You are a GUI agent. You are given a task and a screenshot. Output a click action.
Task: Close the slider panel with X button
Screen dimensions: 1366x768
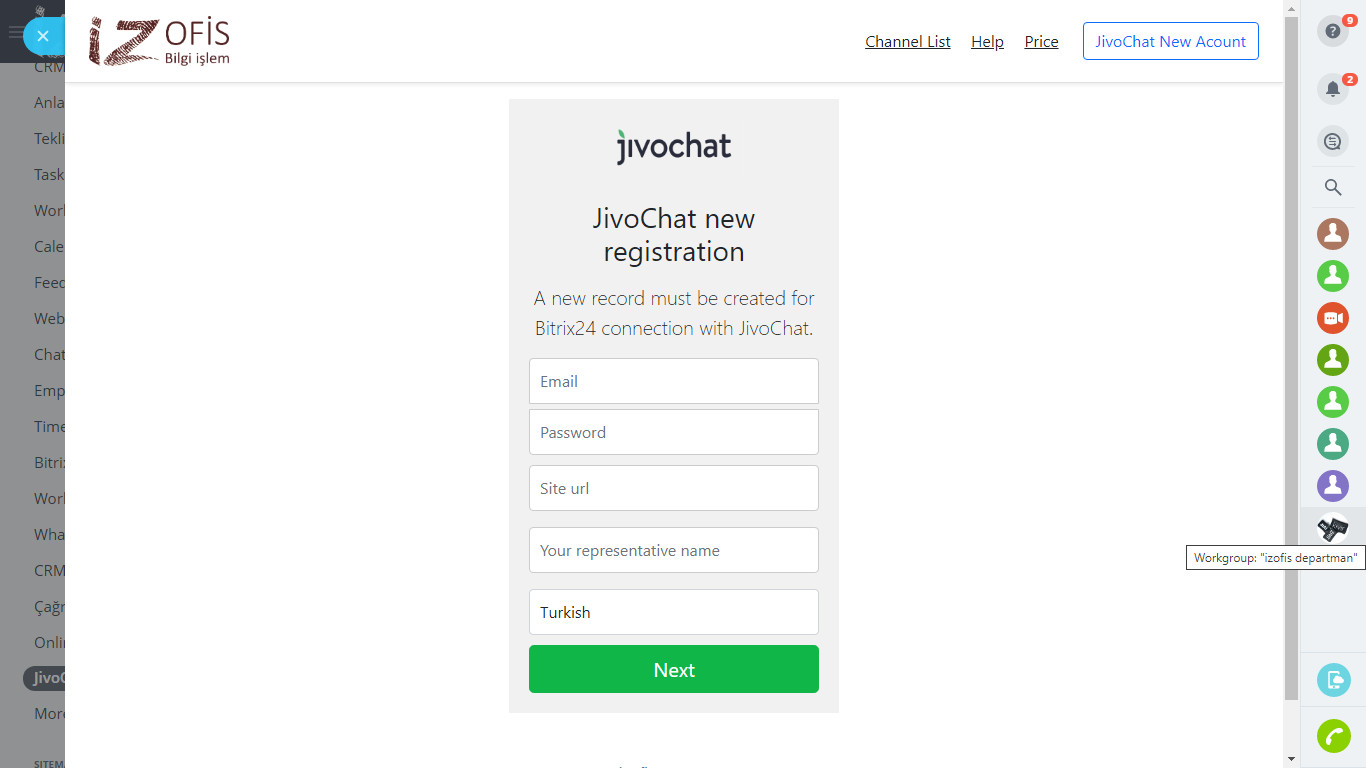tap(42, 36)
